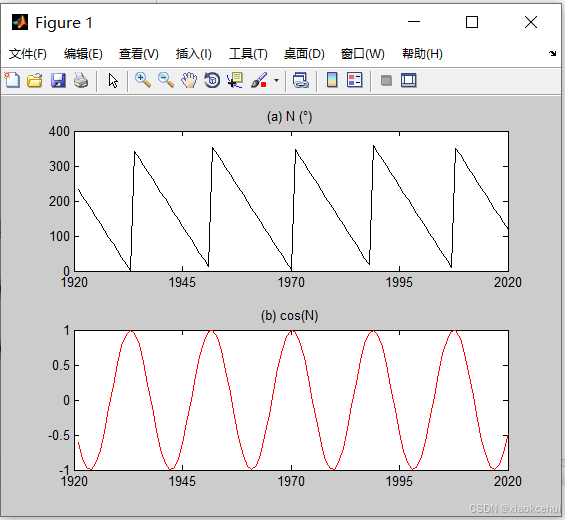Maximize the Figure 1 window
This screenshot has width=565, height=520.
pyautogui.click(x=472, y=22)
